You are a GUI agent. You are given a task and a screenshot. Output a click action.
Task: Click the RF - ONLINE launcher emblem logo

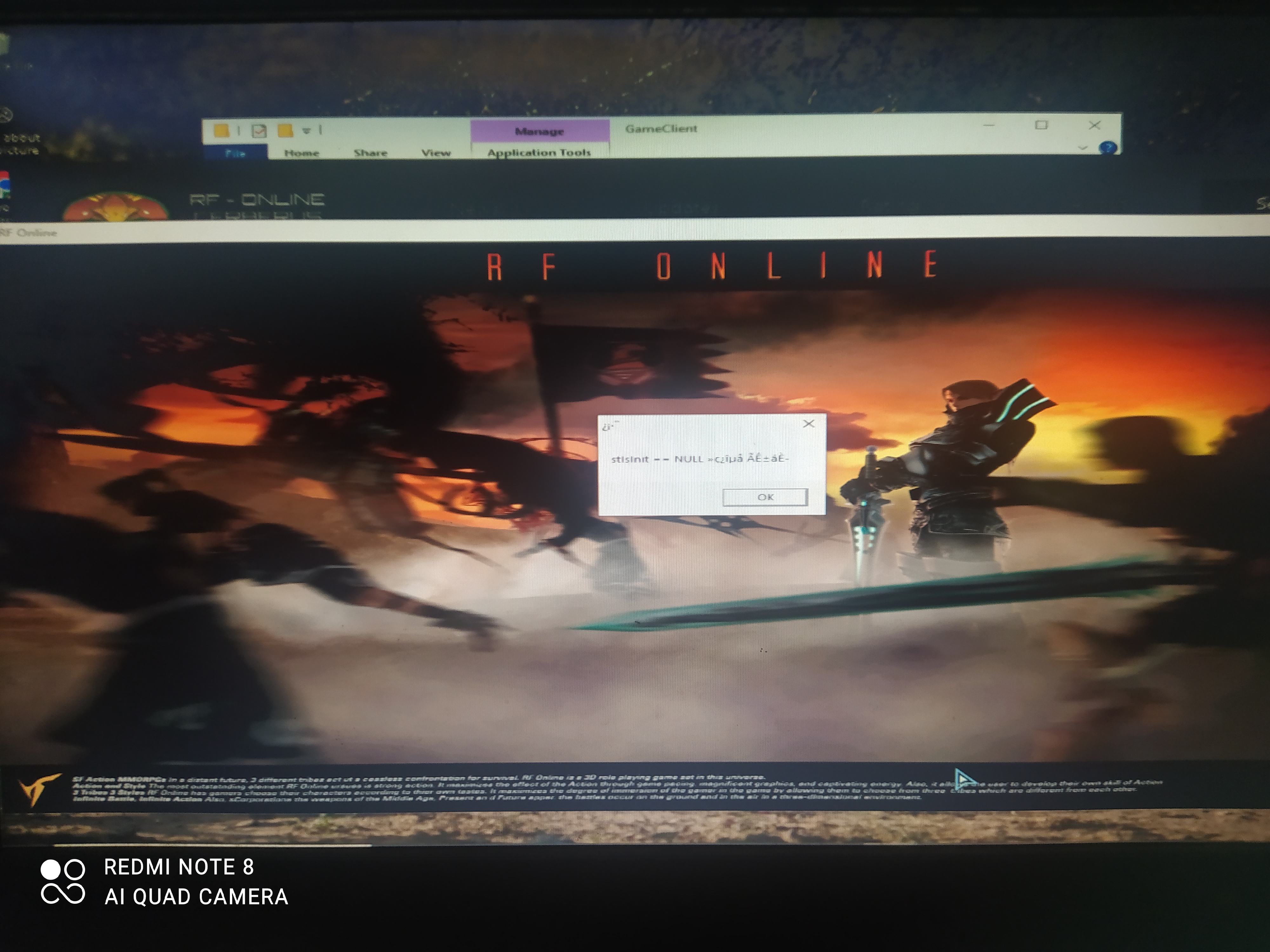pos(115,207)
